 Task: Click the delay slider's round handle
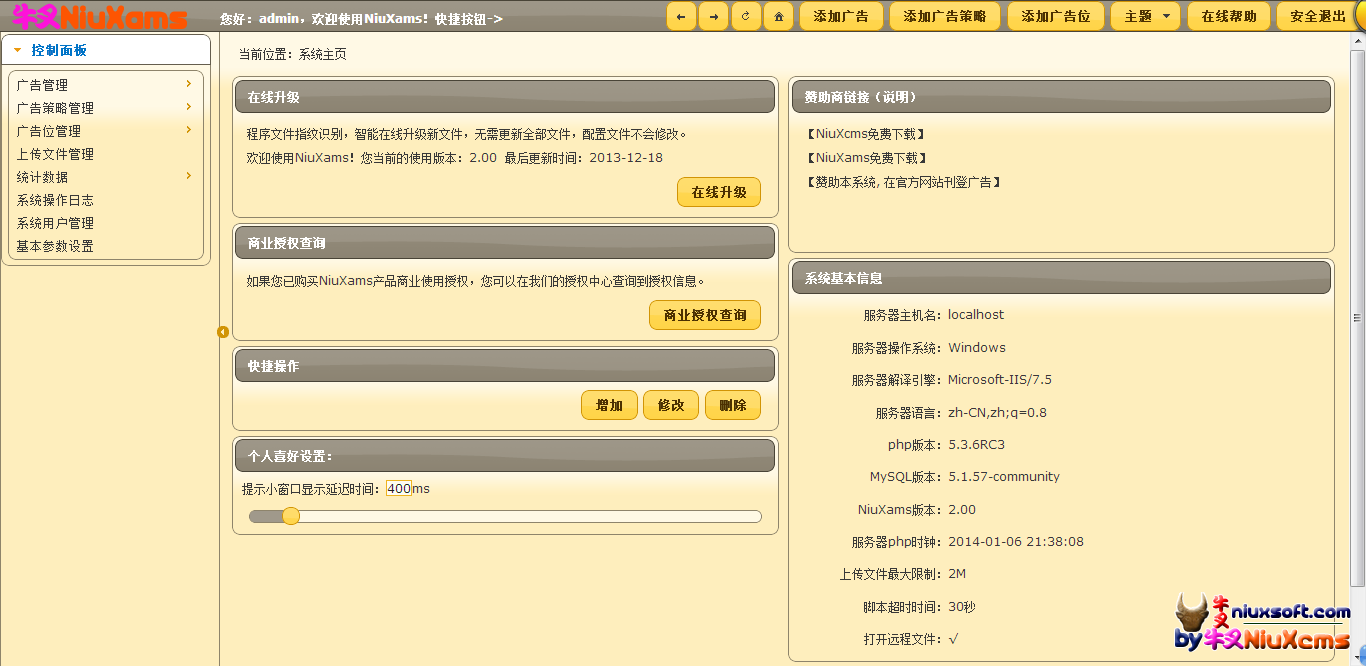pyautogui.click(x=291, y=516)
